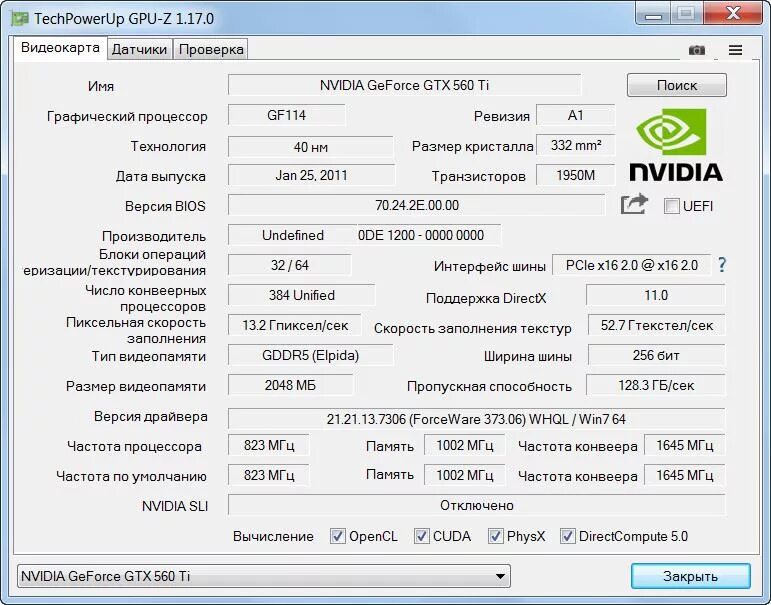Viewport: 771px width, 605px height.
Task: Switch to the Видеокарта tab
Action: pos(60,48)
